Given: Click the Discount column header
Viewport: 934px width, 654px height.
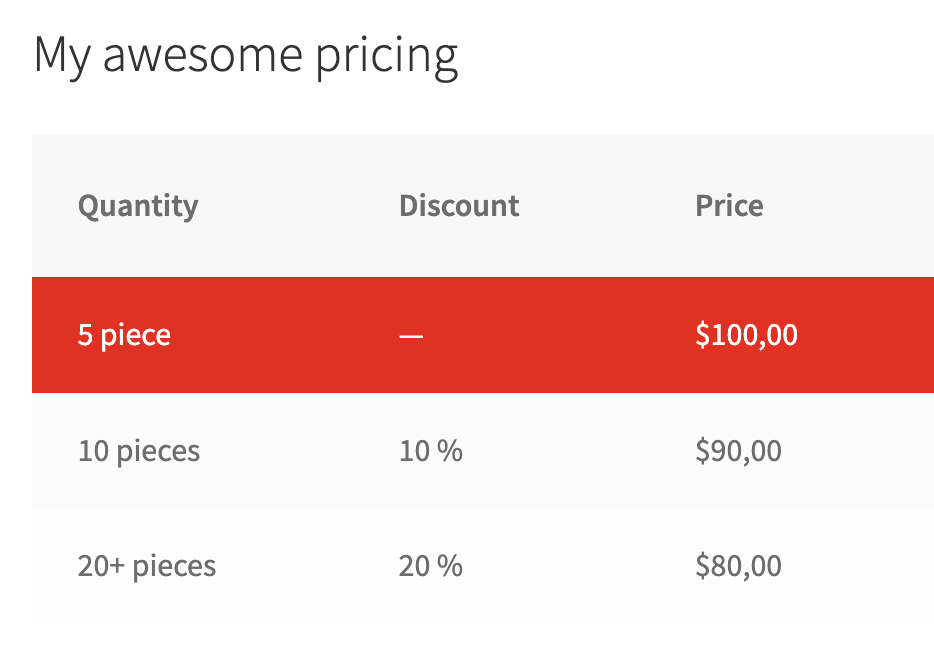Looking at the screenshot, I should pyautogui.click(x=459, y=206).
